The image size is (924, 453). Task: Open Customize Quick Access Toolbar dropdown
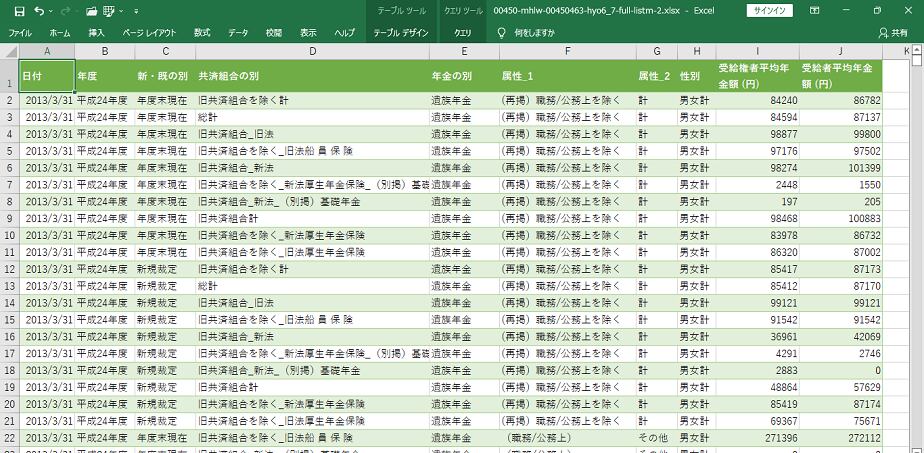click(136, 11)
